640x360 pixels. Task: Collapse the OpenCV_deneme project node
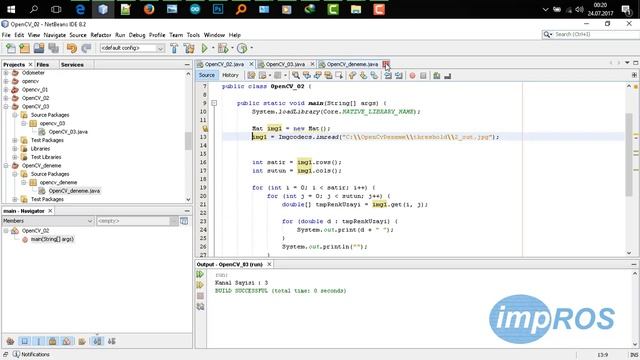point(6,166)
